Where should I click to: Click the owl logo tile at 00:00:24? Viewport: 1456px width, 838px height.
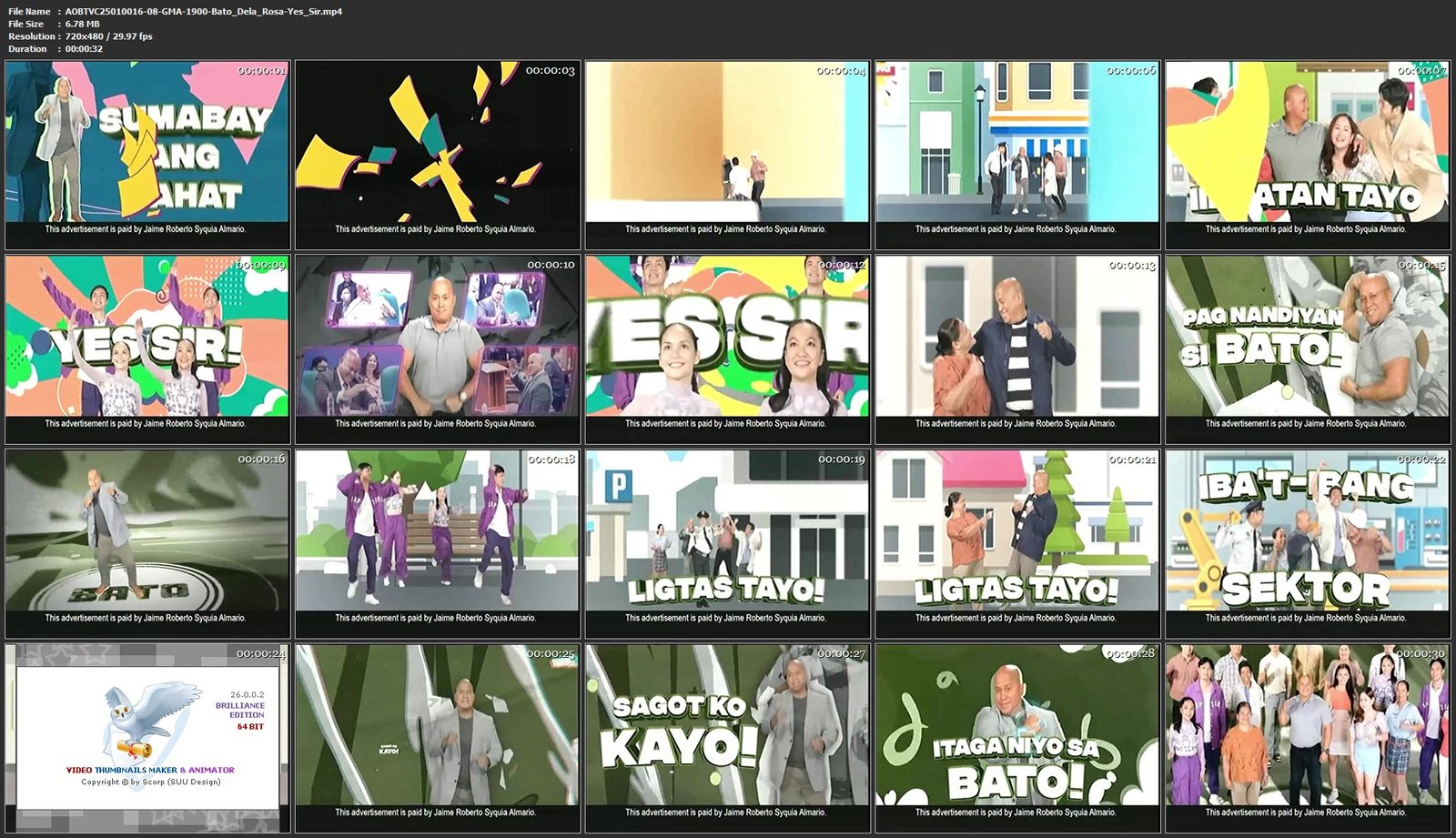pos(147,739)
